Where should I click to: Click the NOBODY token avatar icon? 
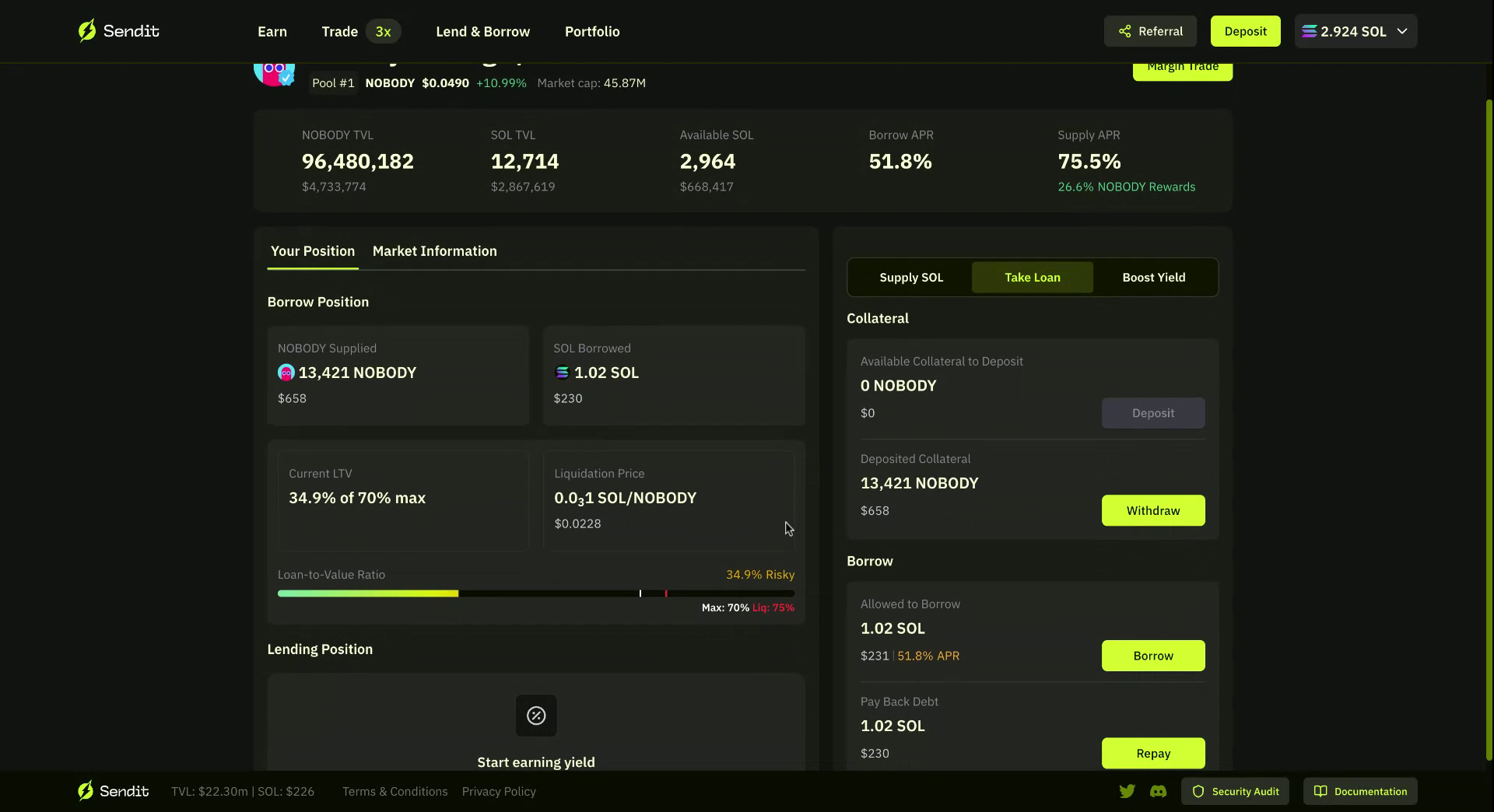pyautogui.click(x=273, y=72)
